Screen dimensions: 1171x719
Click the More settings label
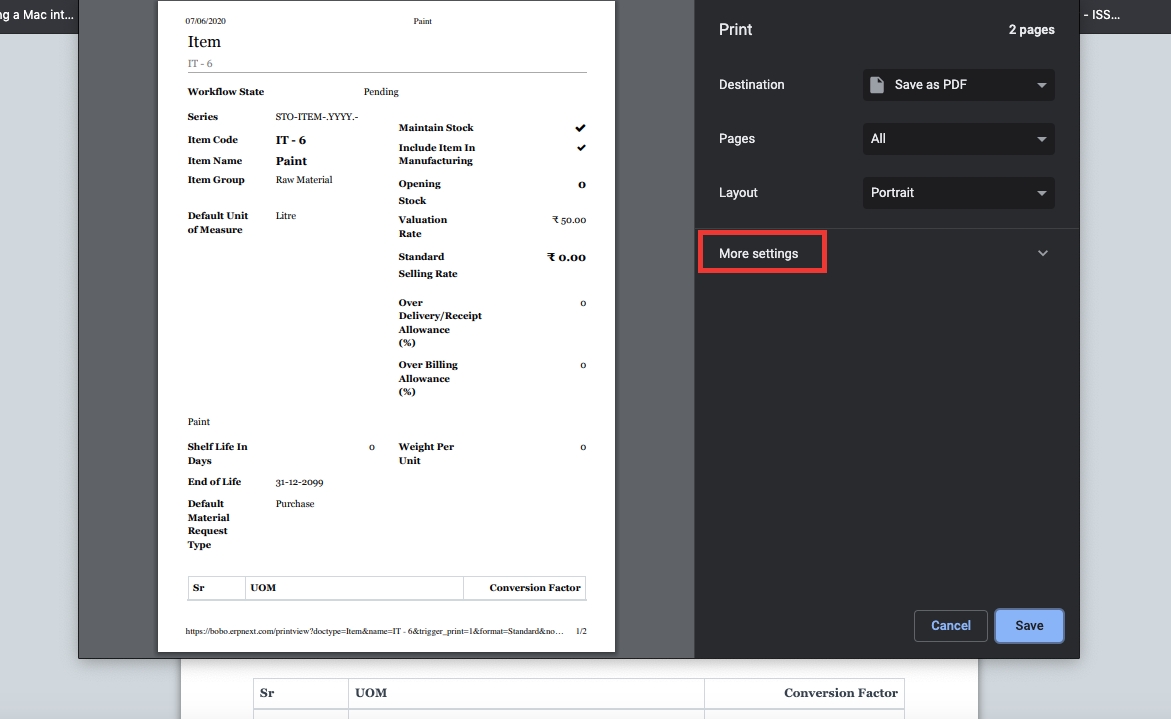(759, 254)
